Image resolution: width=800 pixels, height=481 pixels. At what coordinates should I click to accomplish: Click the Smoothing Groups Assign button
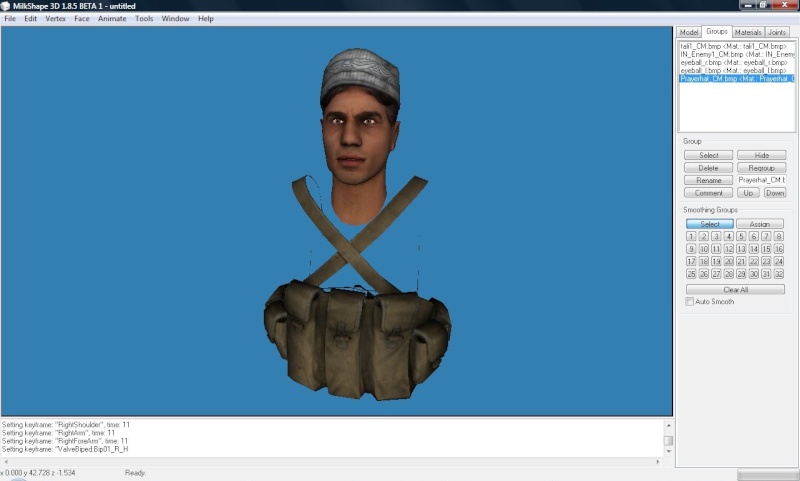[760, 224]
